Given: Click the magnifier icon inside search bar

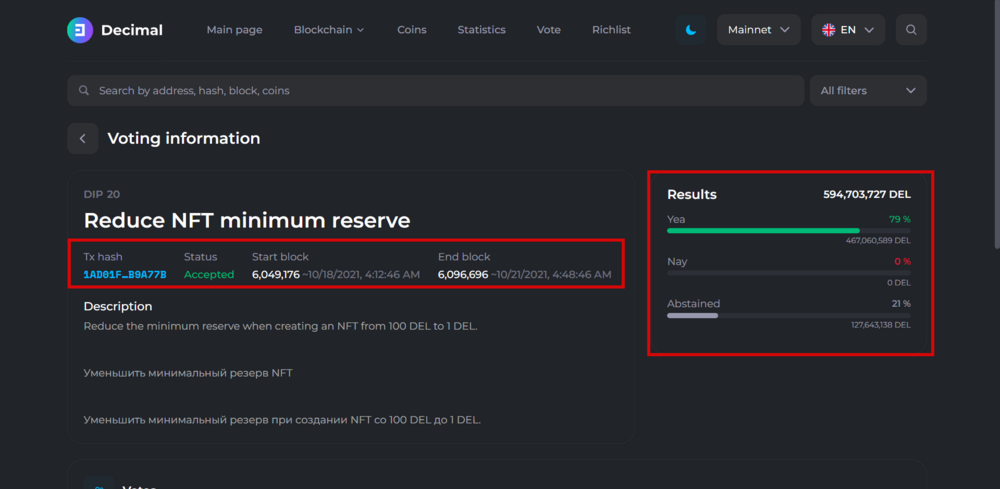Looking at the screenshot, I should (x=84, y=91).
